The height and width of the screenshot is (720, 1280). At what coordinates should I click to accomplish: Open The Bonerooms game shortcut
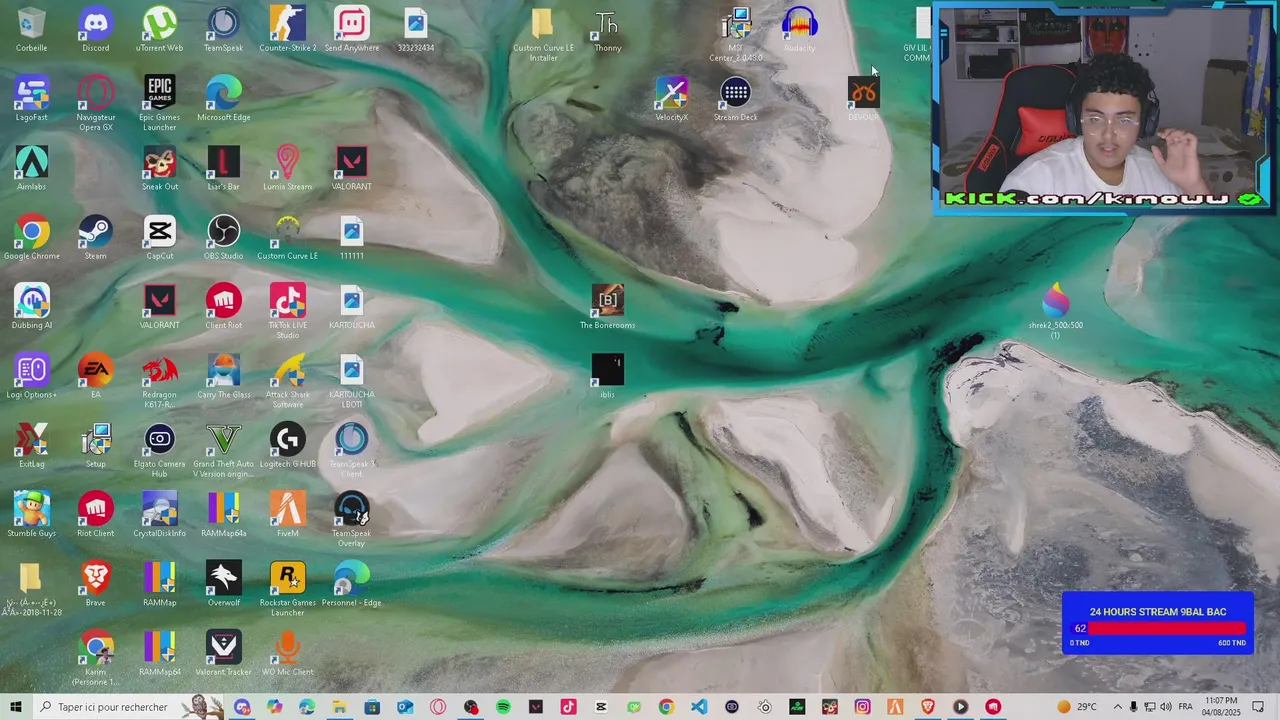(x=607, y=306)
